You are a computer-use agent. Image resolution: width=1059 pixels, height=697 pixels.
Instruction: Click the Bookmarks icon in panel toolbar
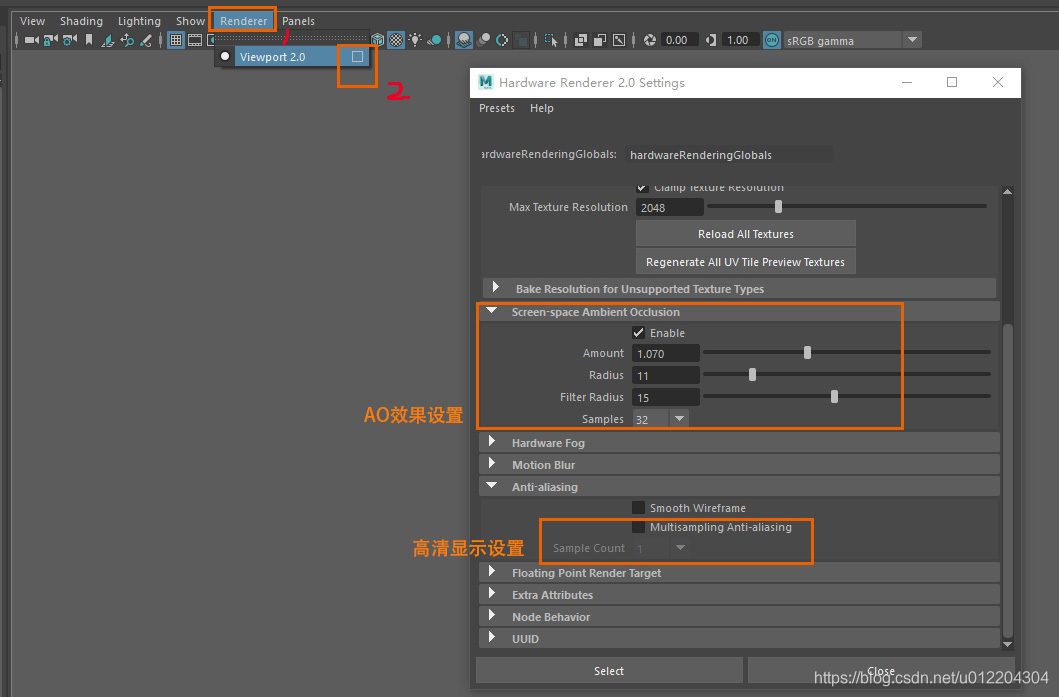[x=88, y=41]
